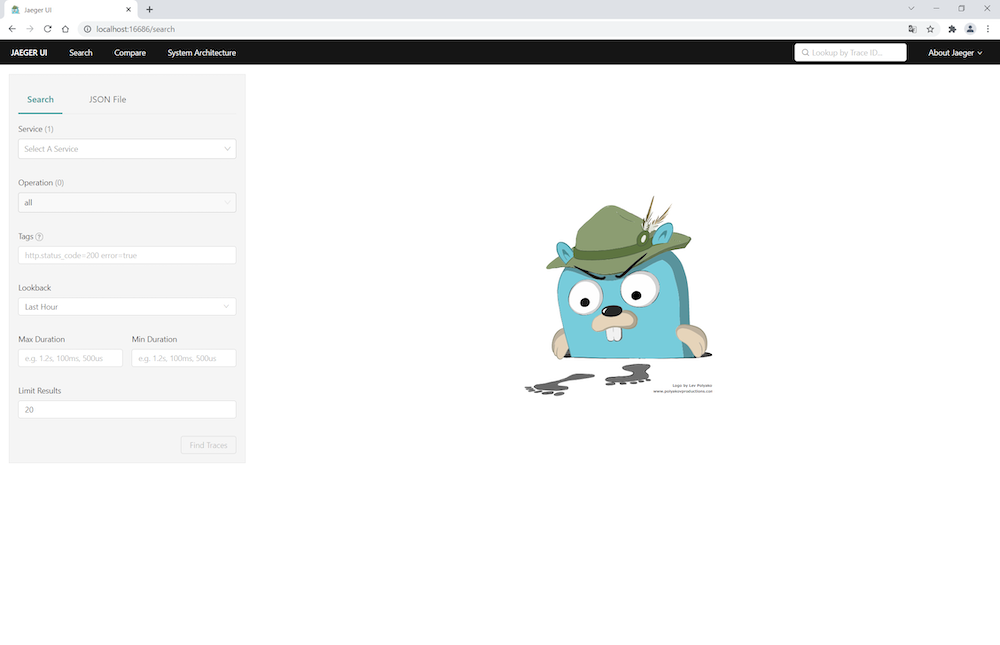The width and height of the screenshot is (1000, 645).
Task: Open the Lookback dropdown set to Last Hour
Action: click(127, 306)
